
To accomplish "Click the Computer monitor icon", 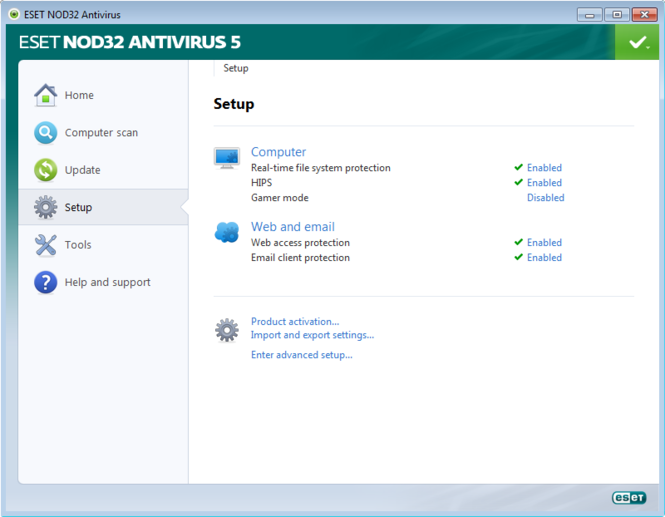I will point(227,158).
